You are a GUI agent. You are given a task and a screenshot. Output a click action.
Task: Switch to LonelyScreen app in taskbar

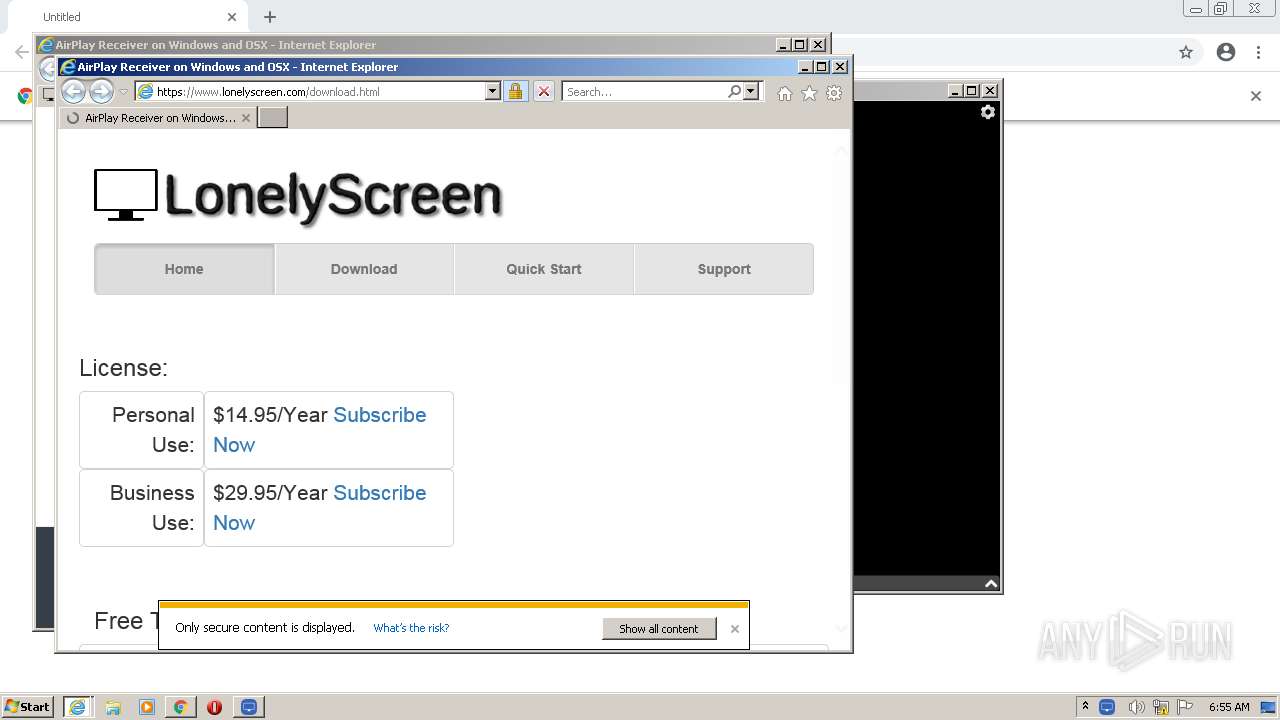[249, 707]
